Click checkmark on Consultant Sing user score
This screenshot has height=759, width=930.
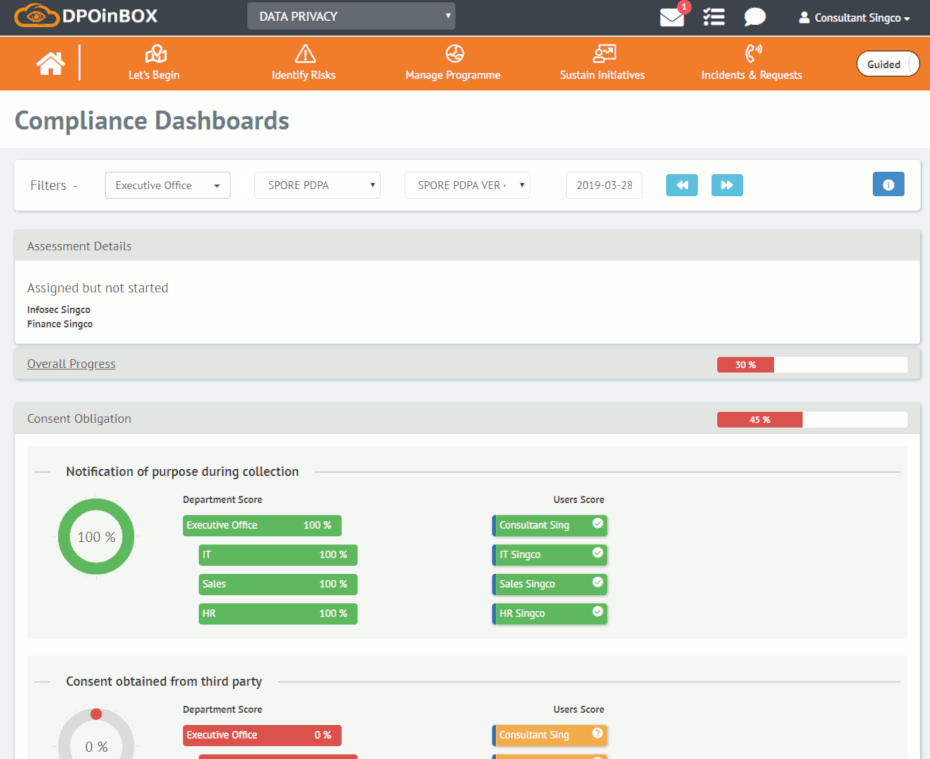coord(598,524)
